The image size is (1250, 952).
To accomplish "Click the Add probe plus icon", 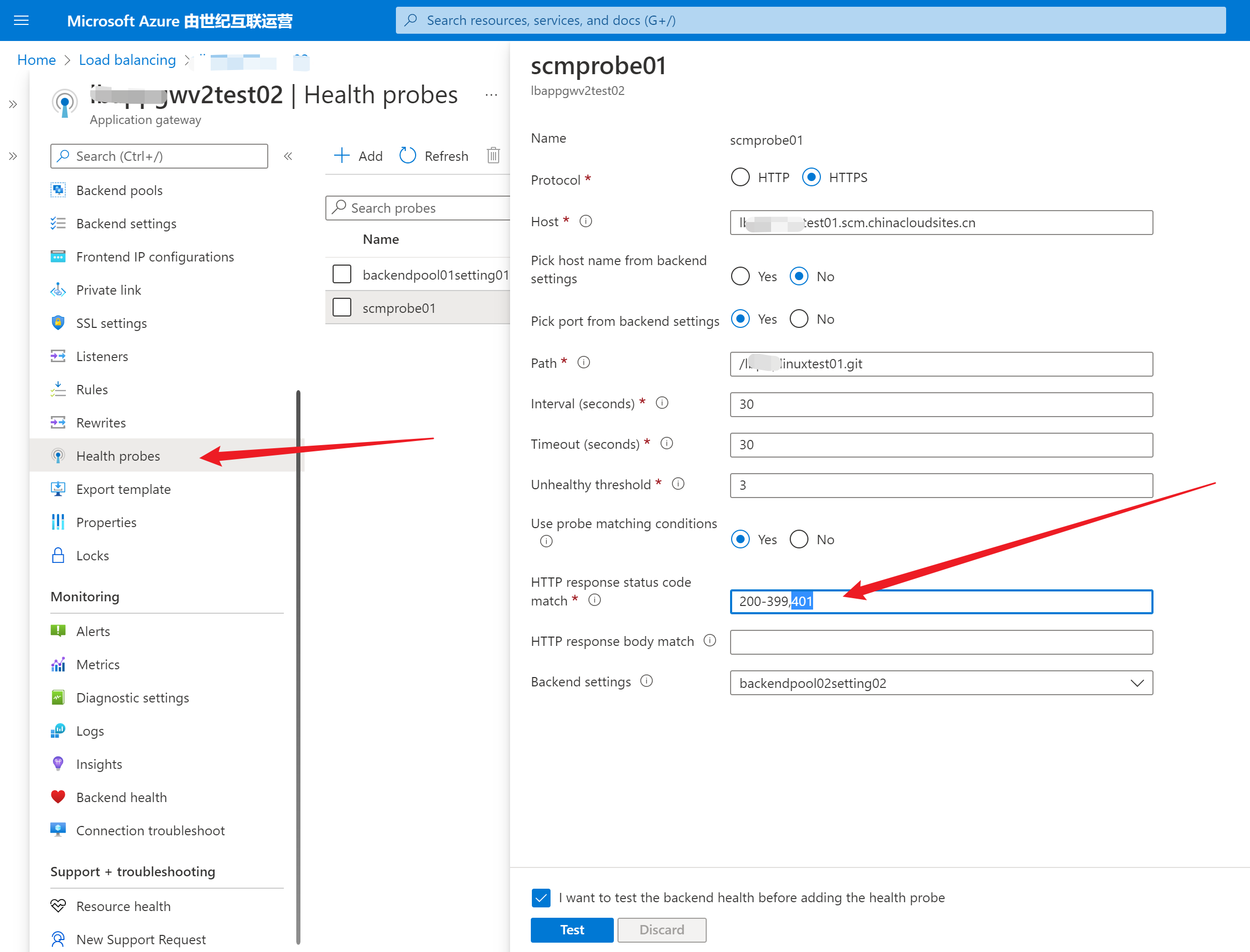I will [x=341, y=155].
